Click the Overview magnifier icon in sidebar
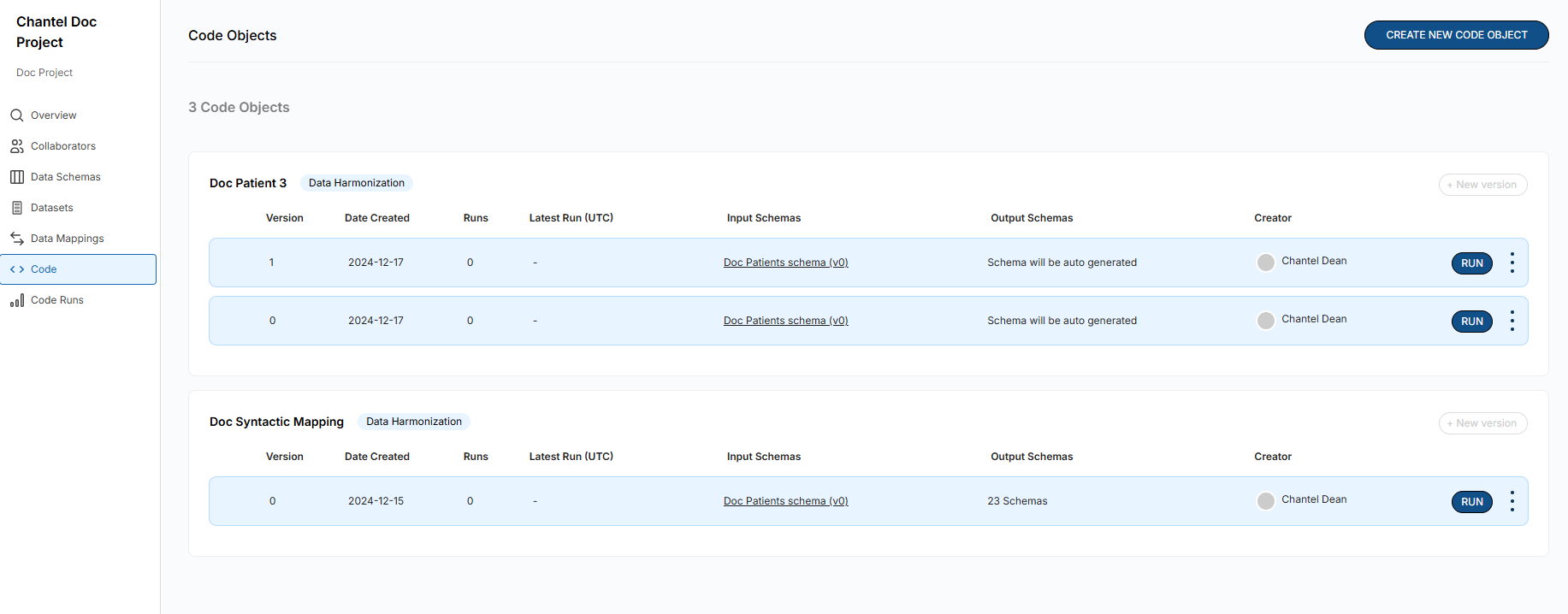Image resolution: width=1568 pixels, height=614 pixels. [x=16, y=115]
